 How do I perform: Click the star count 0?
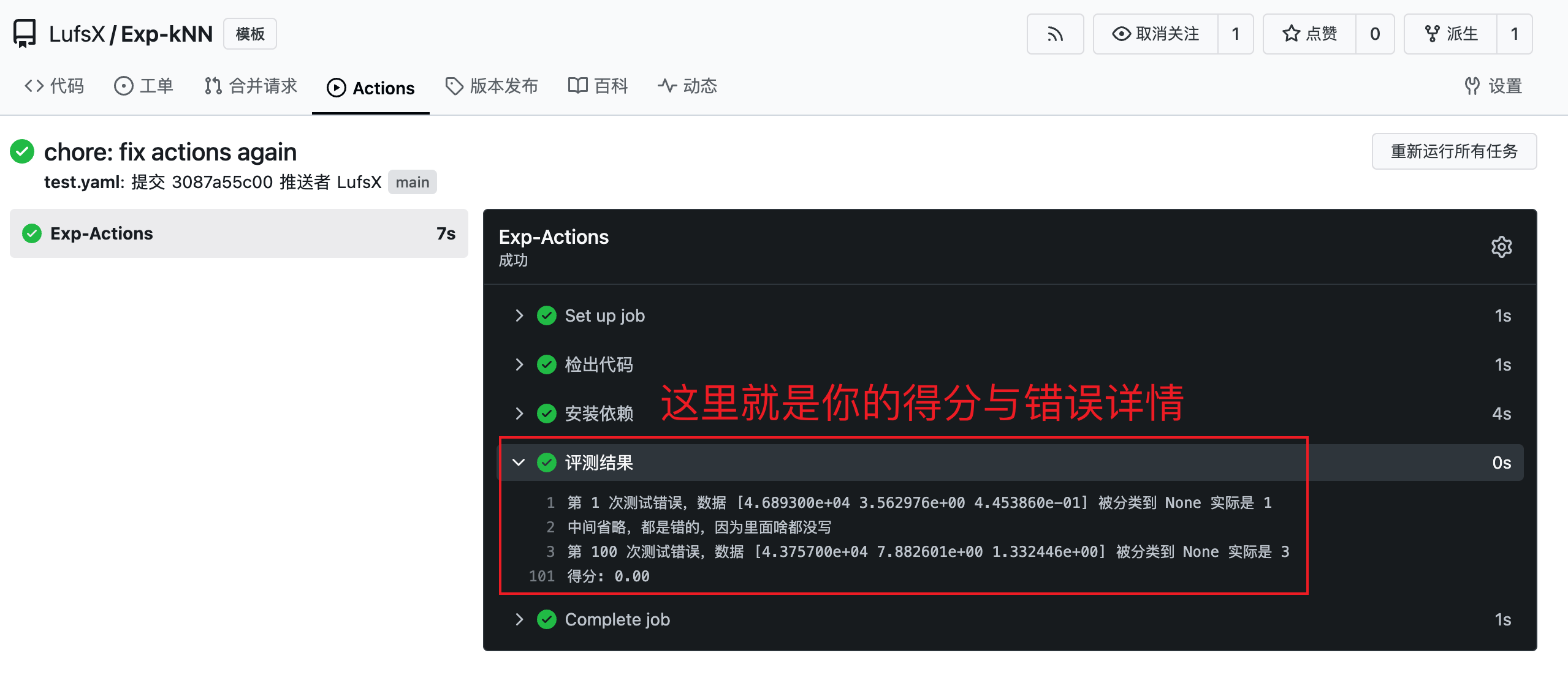tap(1375, 34)
